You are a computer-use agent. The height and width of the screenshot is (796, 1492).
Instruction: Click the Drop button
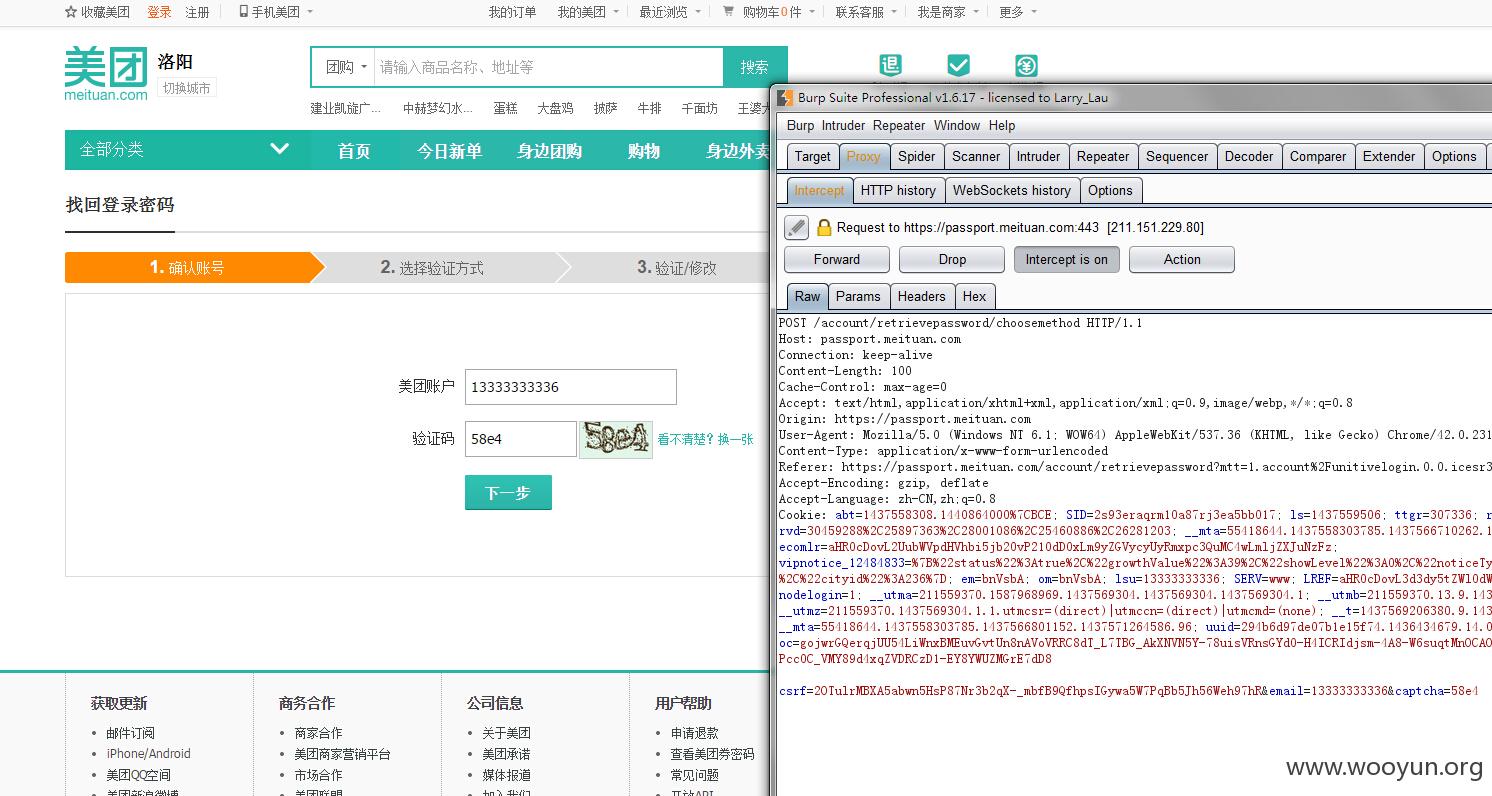(x=952, y=259)
